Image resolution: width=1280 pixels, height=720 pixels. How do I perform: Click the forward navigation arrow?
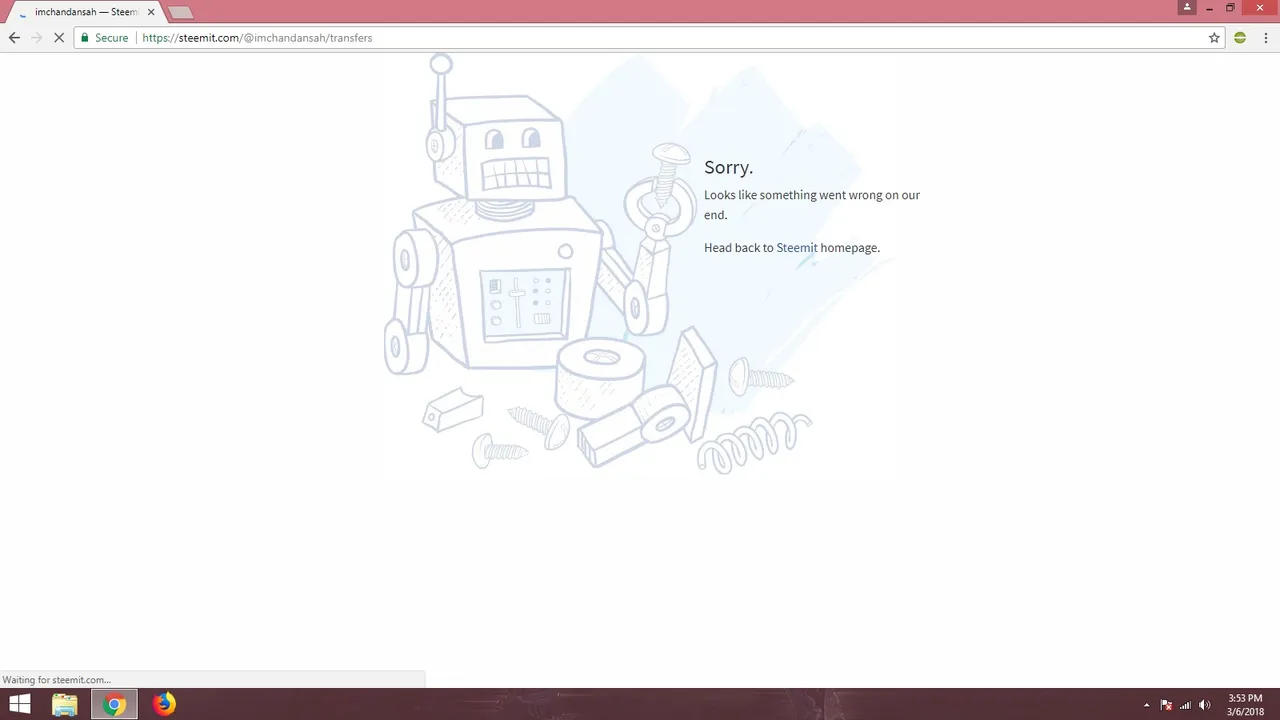(x=37, y=38)
